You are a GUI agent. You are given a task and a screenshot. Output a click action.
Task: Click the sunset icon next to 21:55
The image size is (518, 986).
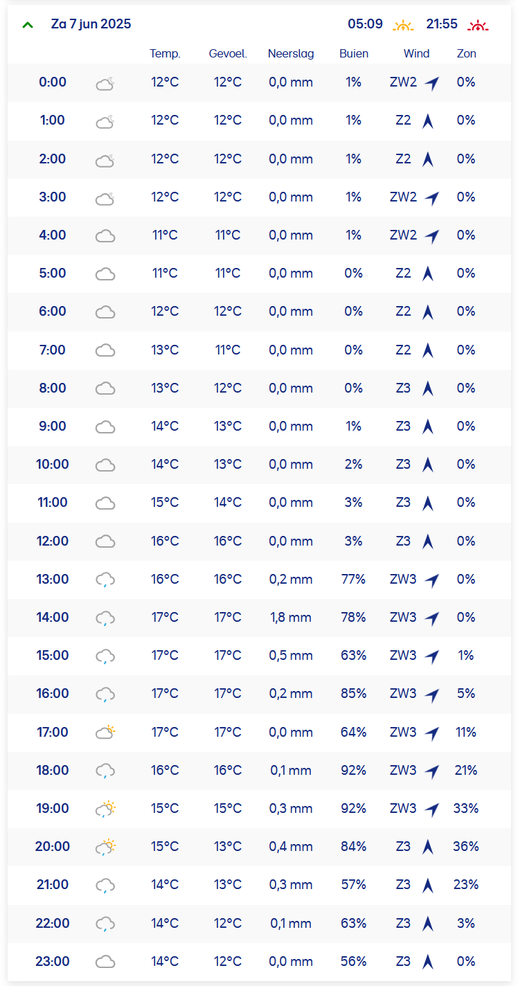[478, 26]
